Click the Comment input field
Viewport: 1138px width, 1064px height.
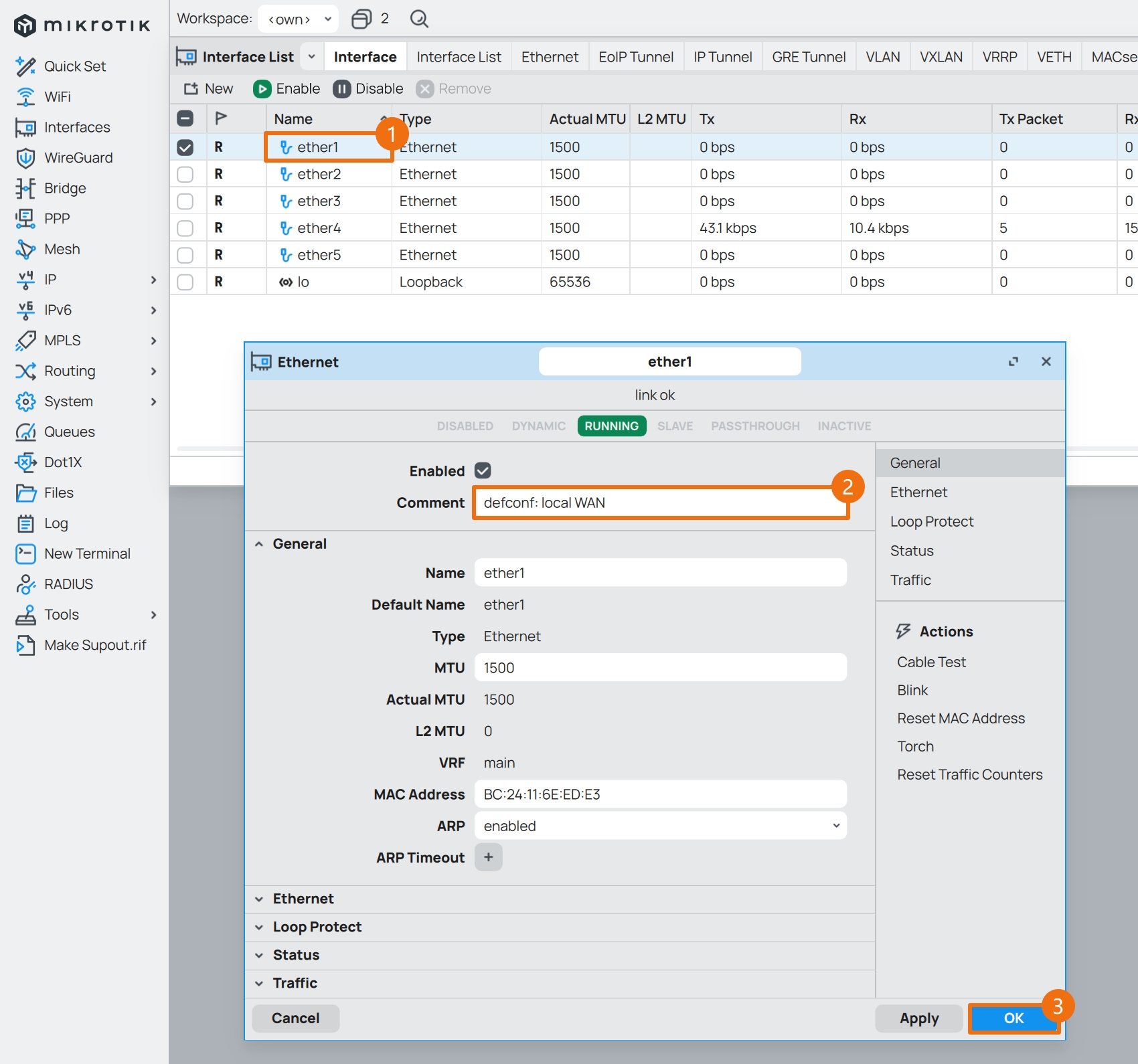661,503
